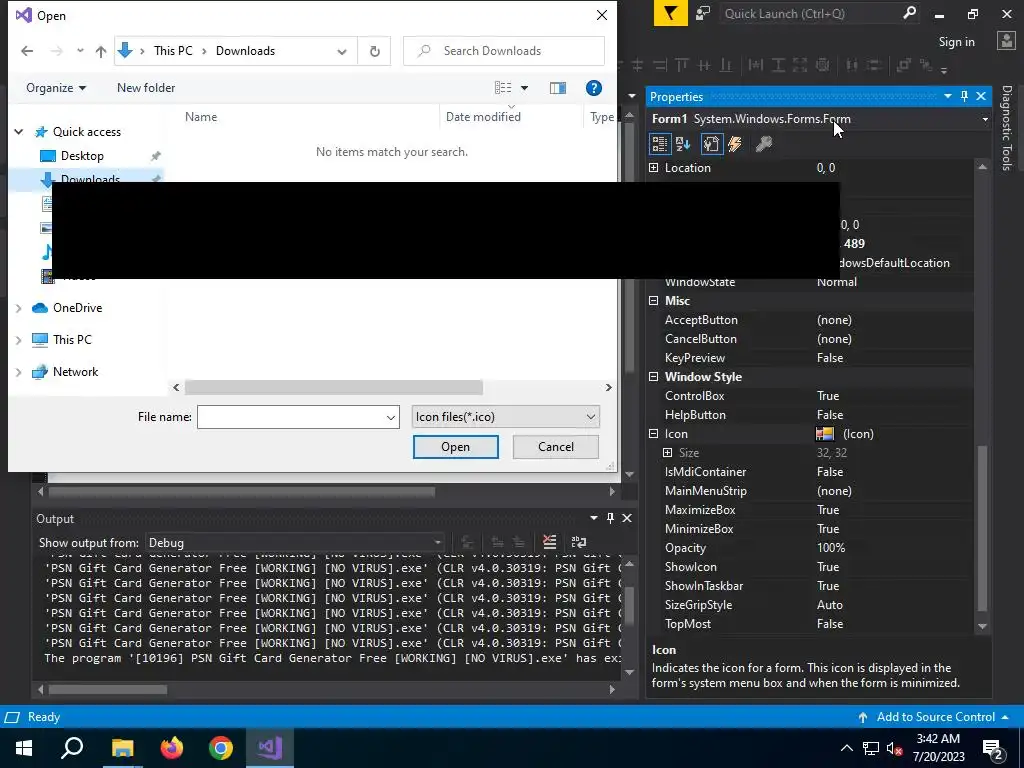
Task: Open Properties panel window position menu arrow
Action: 948,96
